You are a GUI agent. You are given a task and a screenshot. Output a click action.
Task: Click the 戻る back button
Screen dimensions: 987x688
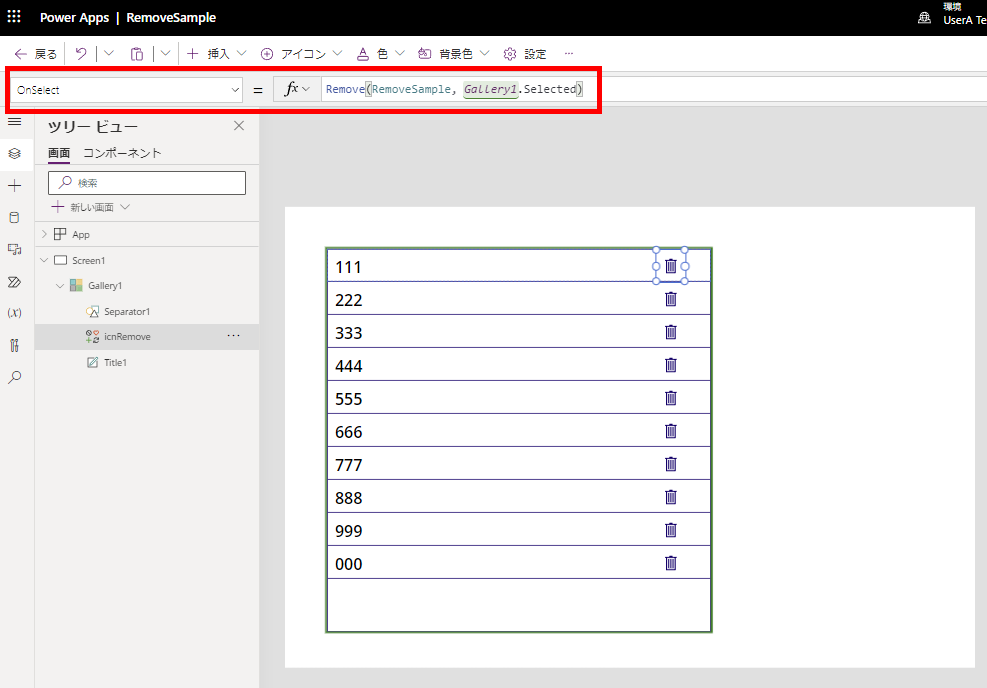click(x=36, y=54)
